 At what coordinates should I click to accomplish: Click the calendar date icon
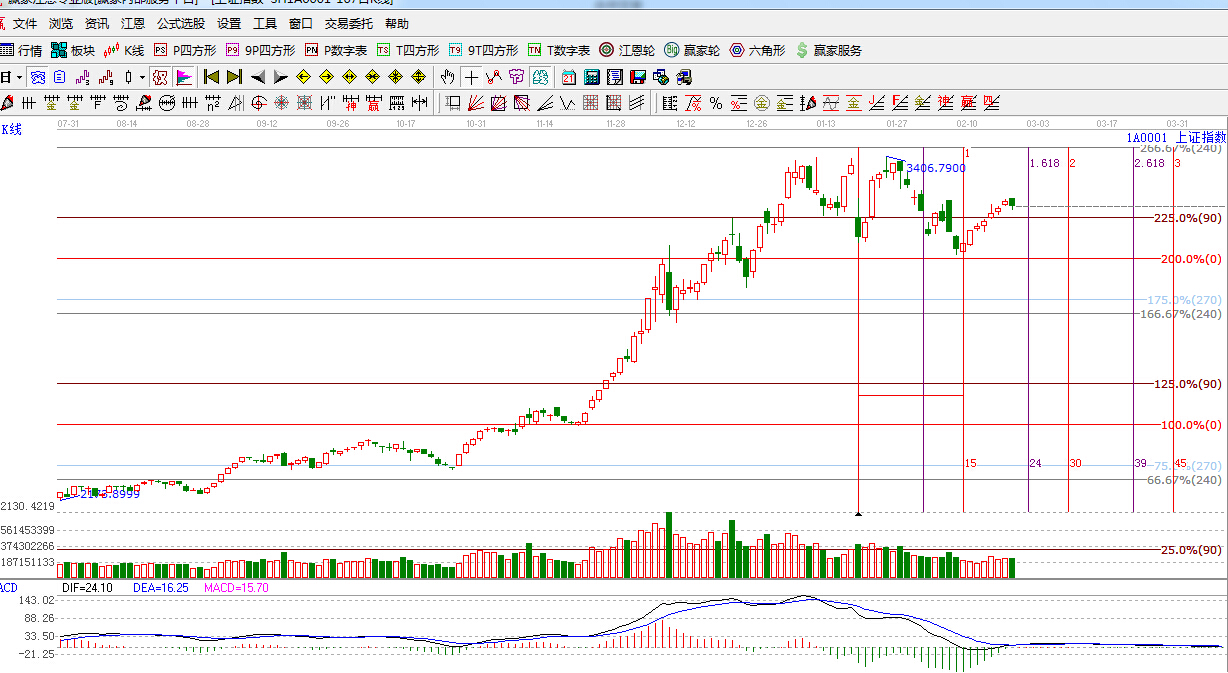[569, 77]
